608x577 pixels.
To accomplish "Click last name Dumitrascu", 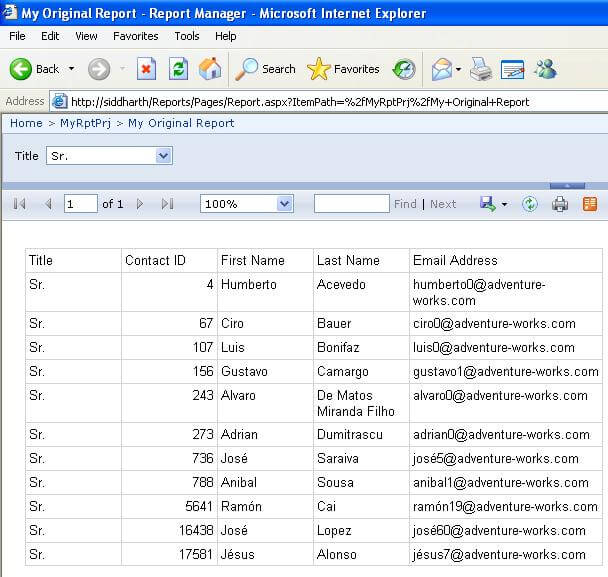I will tap(350, 434).
